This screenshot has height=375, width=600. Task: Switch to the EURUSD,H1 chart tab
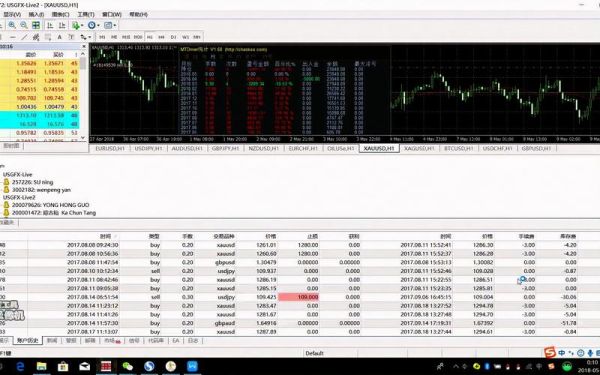(x=110, y=148)
